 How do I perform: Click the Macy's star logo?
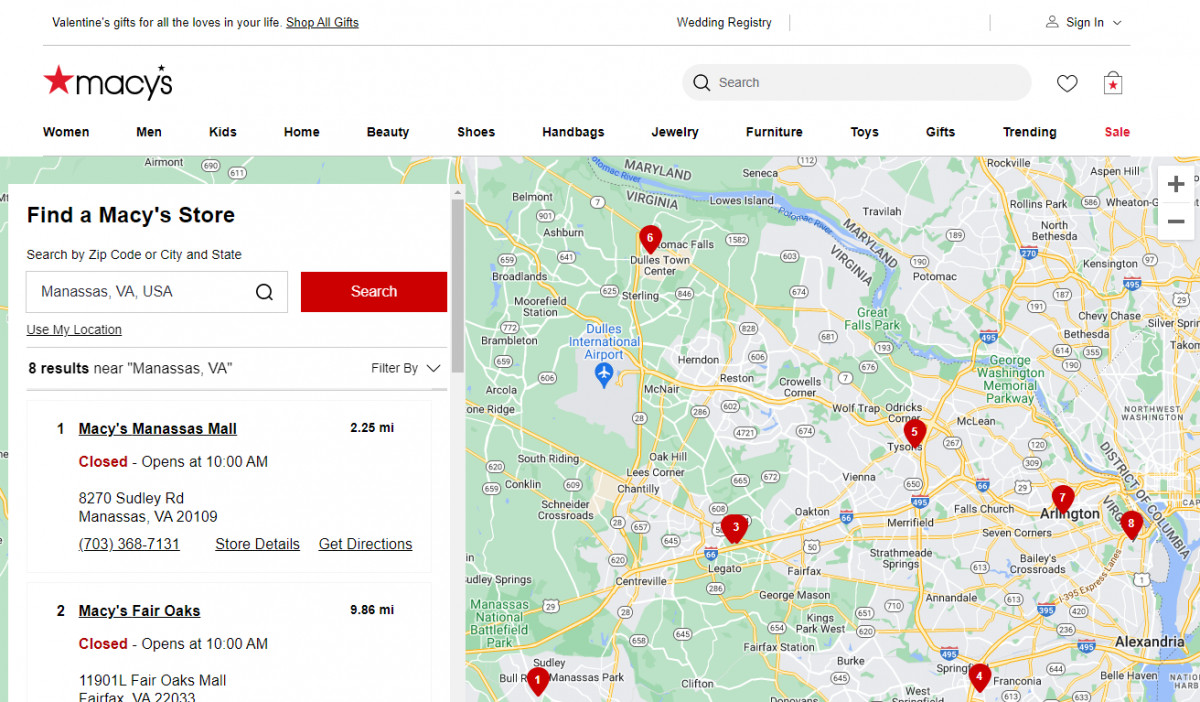[107, 82]
